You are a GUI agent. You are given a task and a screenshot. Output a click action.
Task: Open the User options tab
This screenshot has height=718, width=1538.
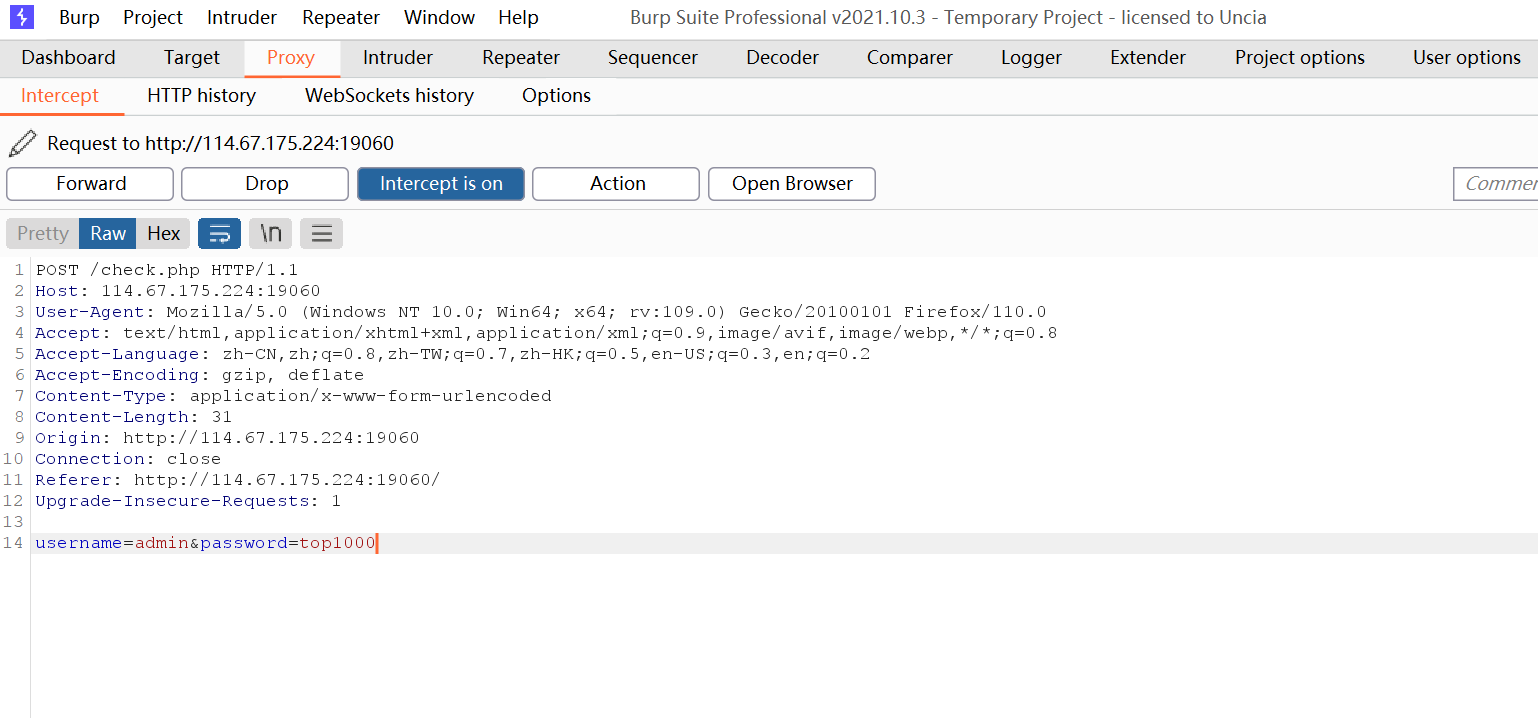coord(1467,58)
